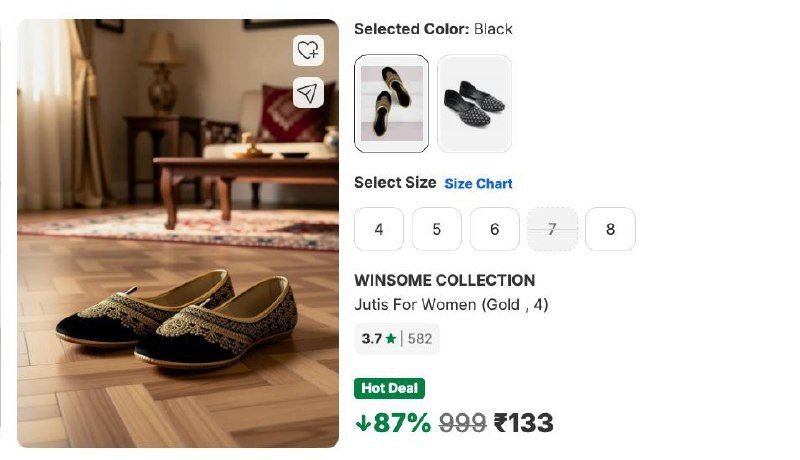Open the 582 ratings count

tap(420, 339)
